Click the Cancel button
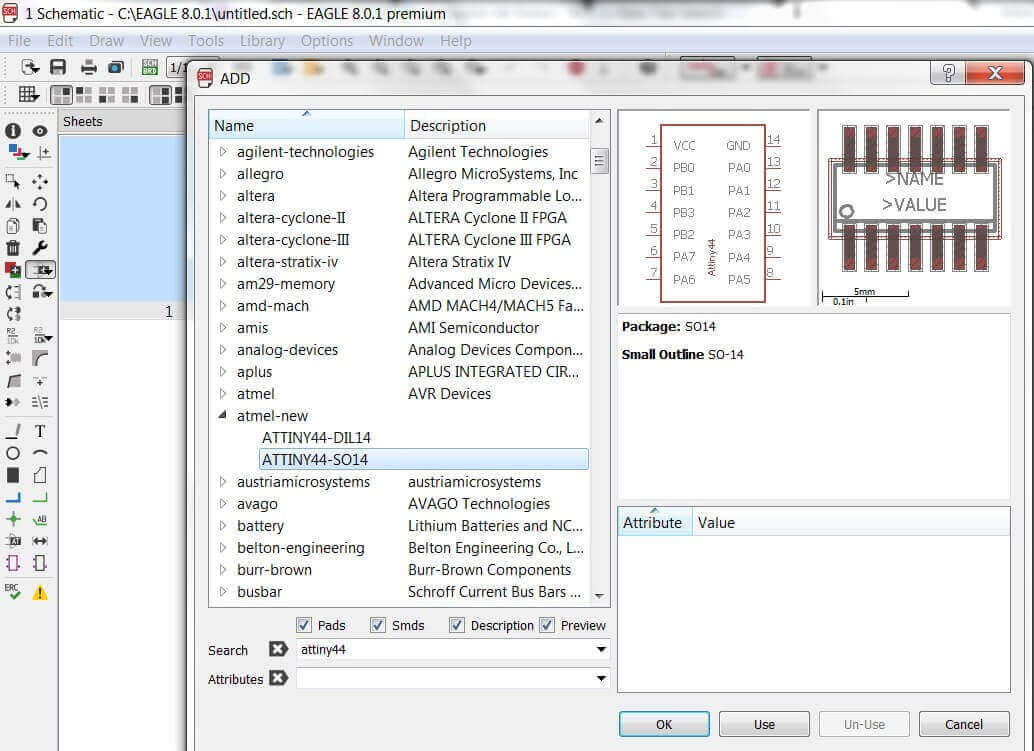The height and width of the screenshot is (751, 1034). tap(964, 724)
